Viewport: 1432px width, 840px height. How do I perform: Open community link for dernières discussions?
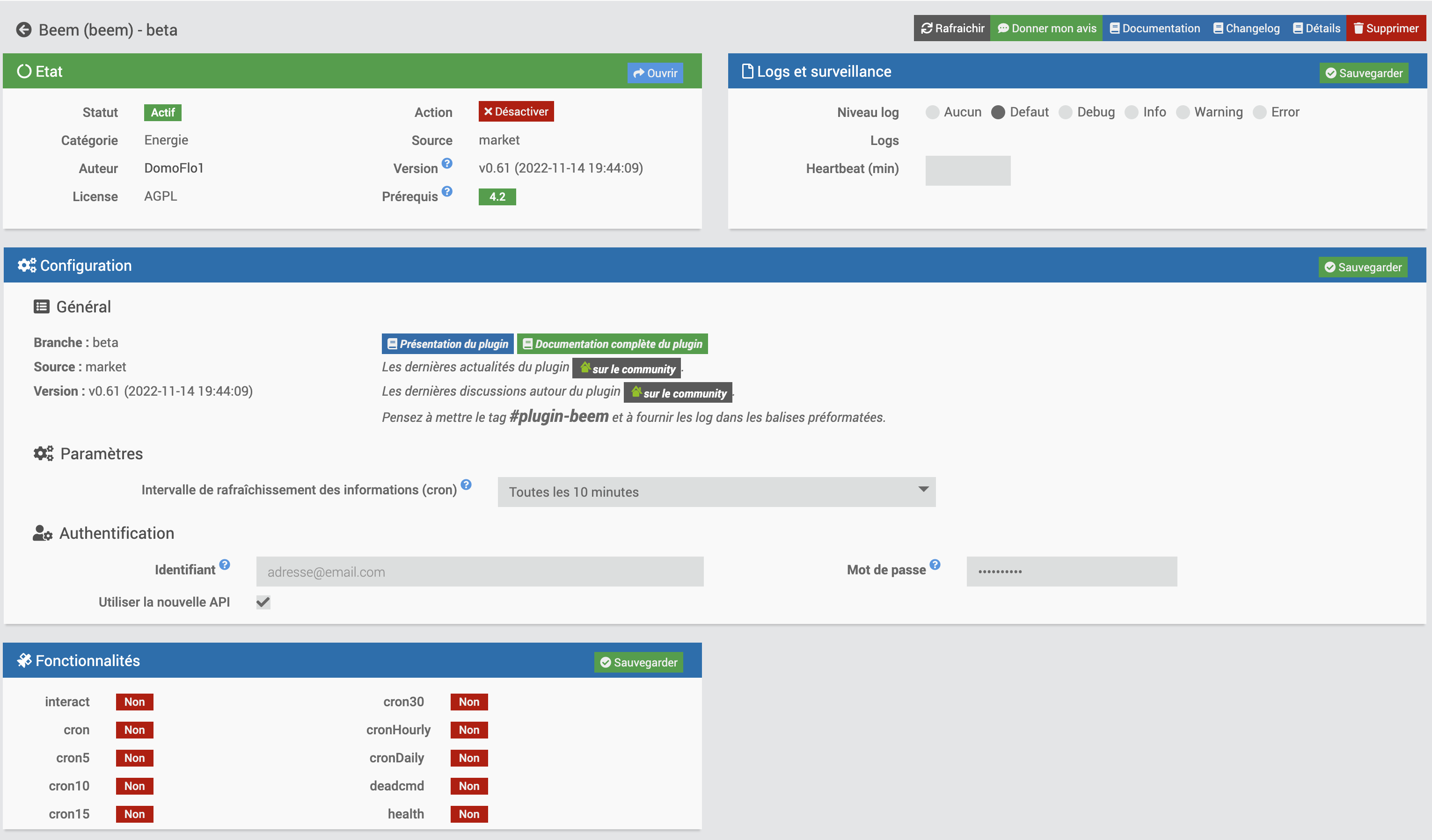(678, 393)
